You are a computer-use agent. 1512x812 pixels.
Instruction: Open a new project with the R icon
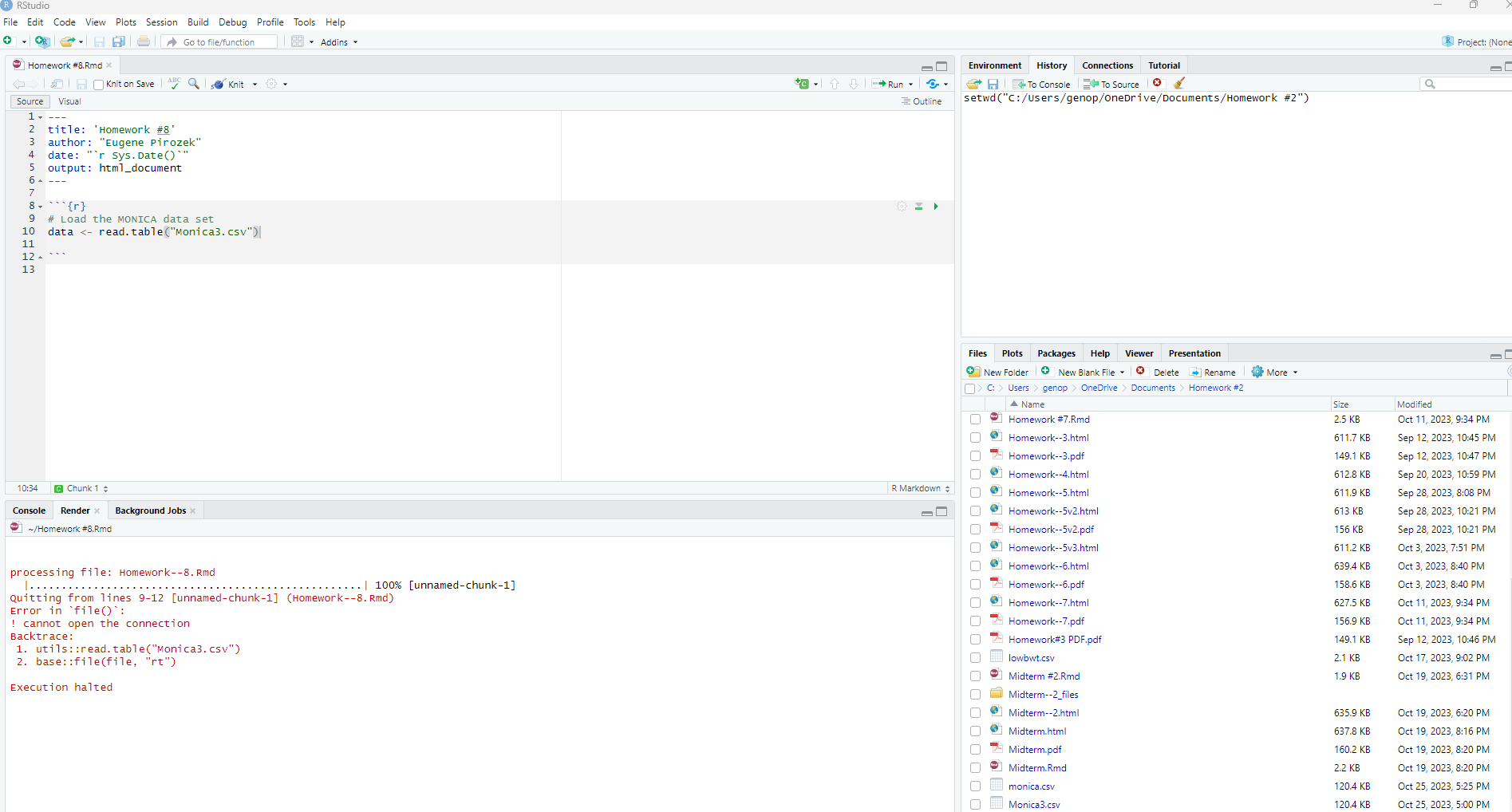[42, 41]
